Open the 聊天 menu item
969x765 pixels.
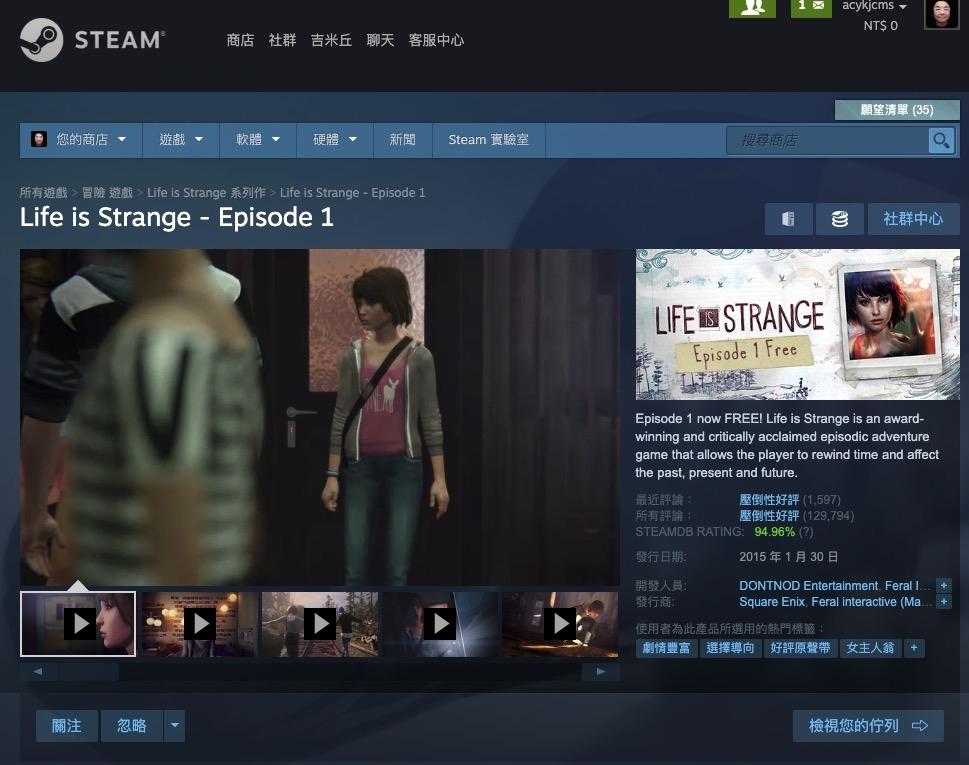click(380, 40)
